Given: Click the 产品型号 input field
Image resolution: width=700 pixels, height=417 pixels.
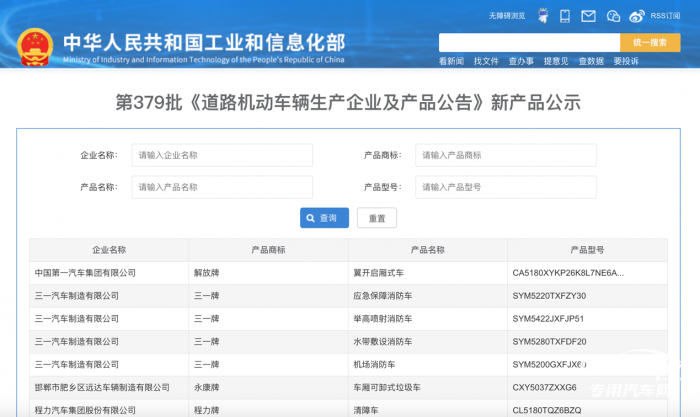Looking at the screenshot, I should click(x=506, y=187).
